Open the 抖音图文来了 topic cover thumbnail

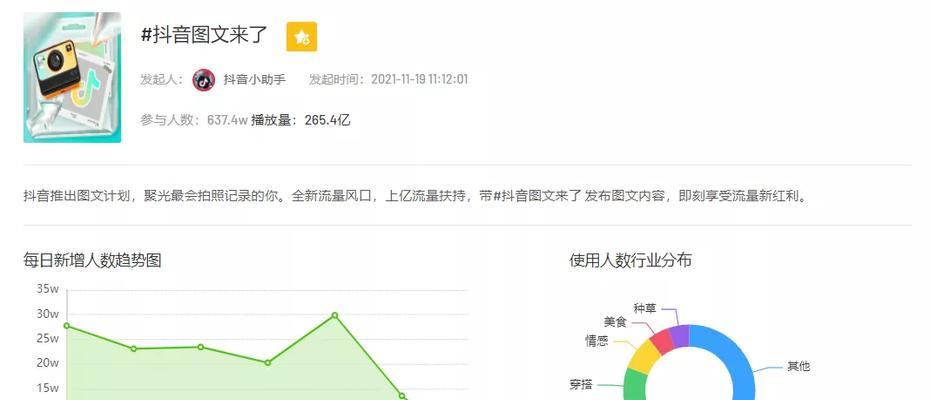72,77
